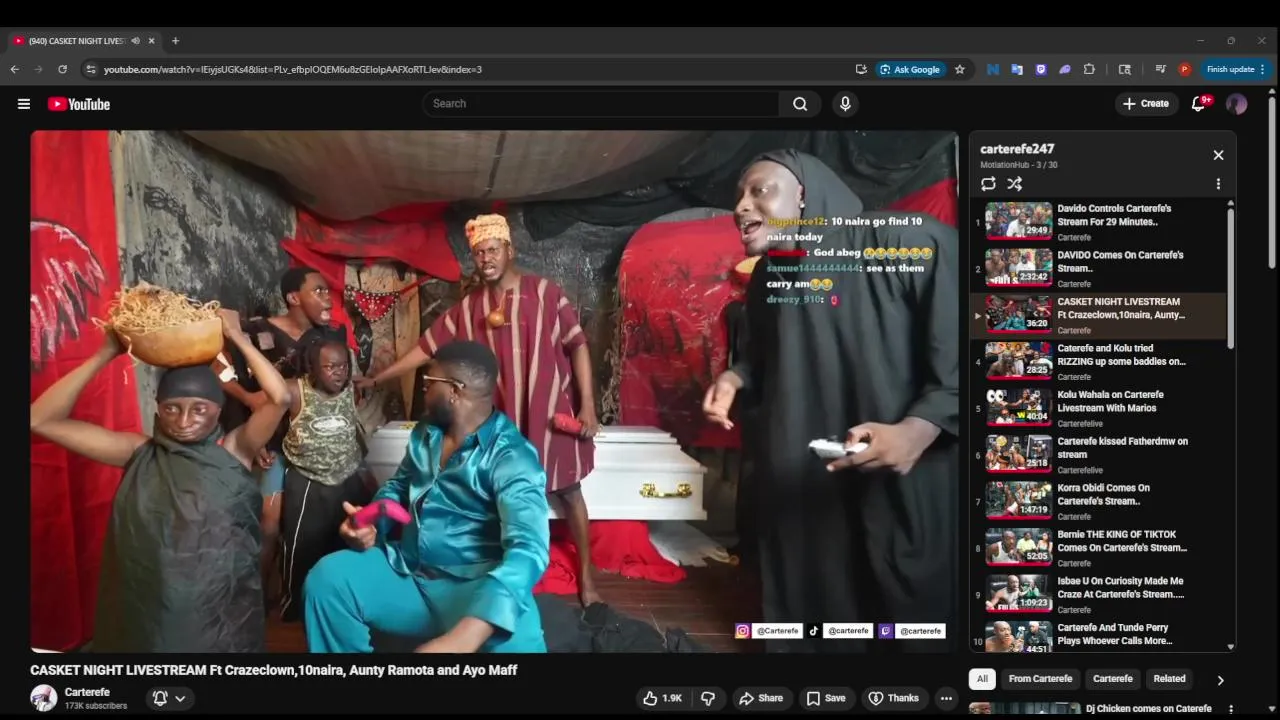Screen dimensions: 1280x720
Task: Open the blue N extension icon
Action: point(993,69)
